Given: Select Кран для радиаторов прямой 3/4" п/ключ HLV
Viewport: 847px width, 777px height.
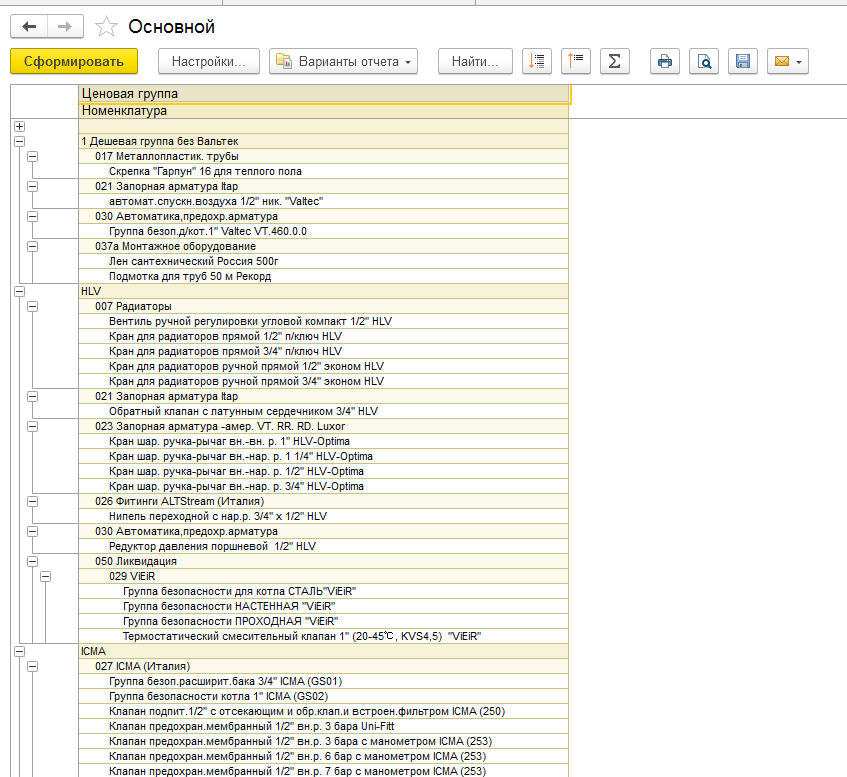Looking at the screenshot, I should (x=324, y=351).
